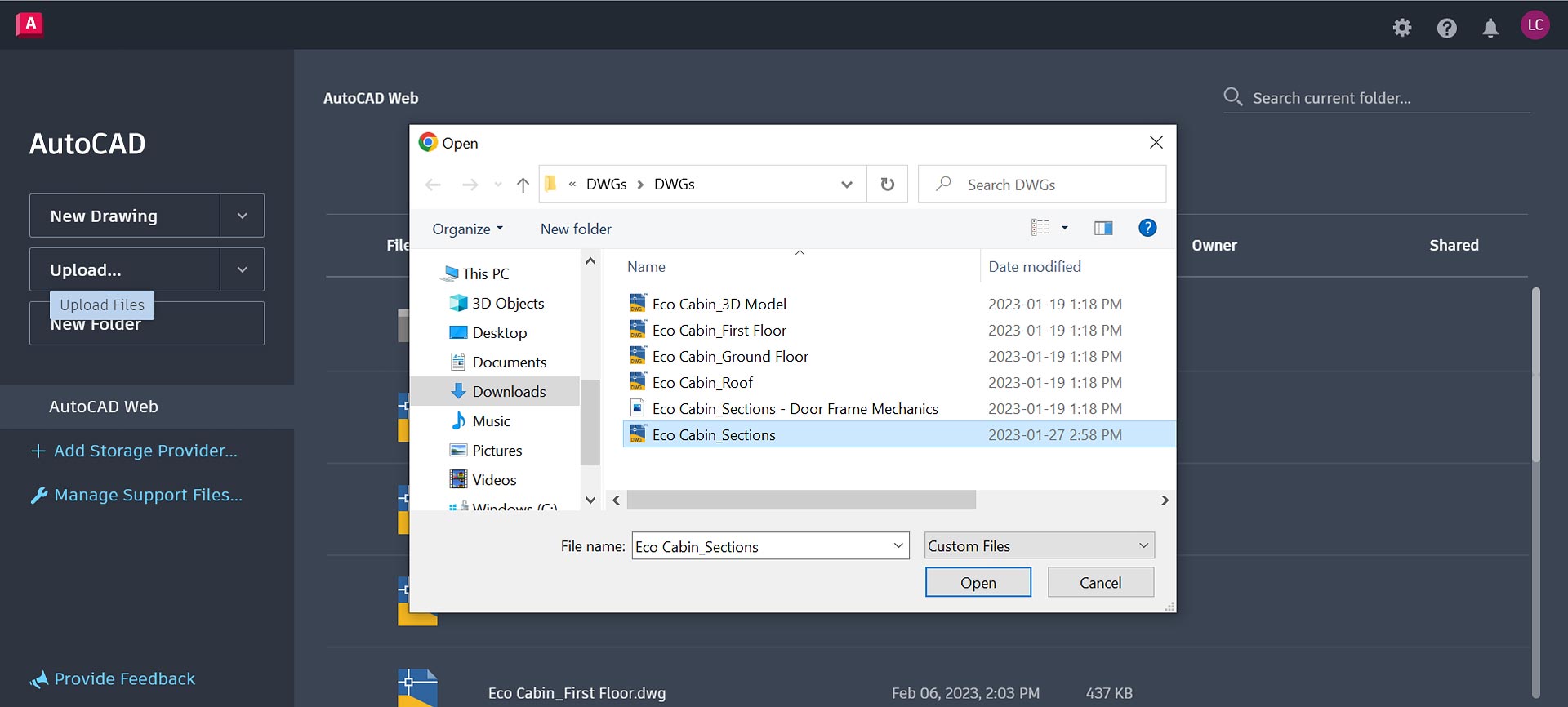Open the LC user profile avatar

(1535, 25)
